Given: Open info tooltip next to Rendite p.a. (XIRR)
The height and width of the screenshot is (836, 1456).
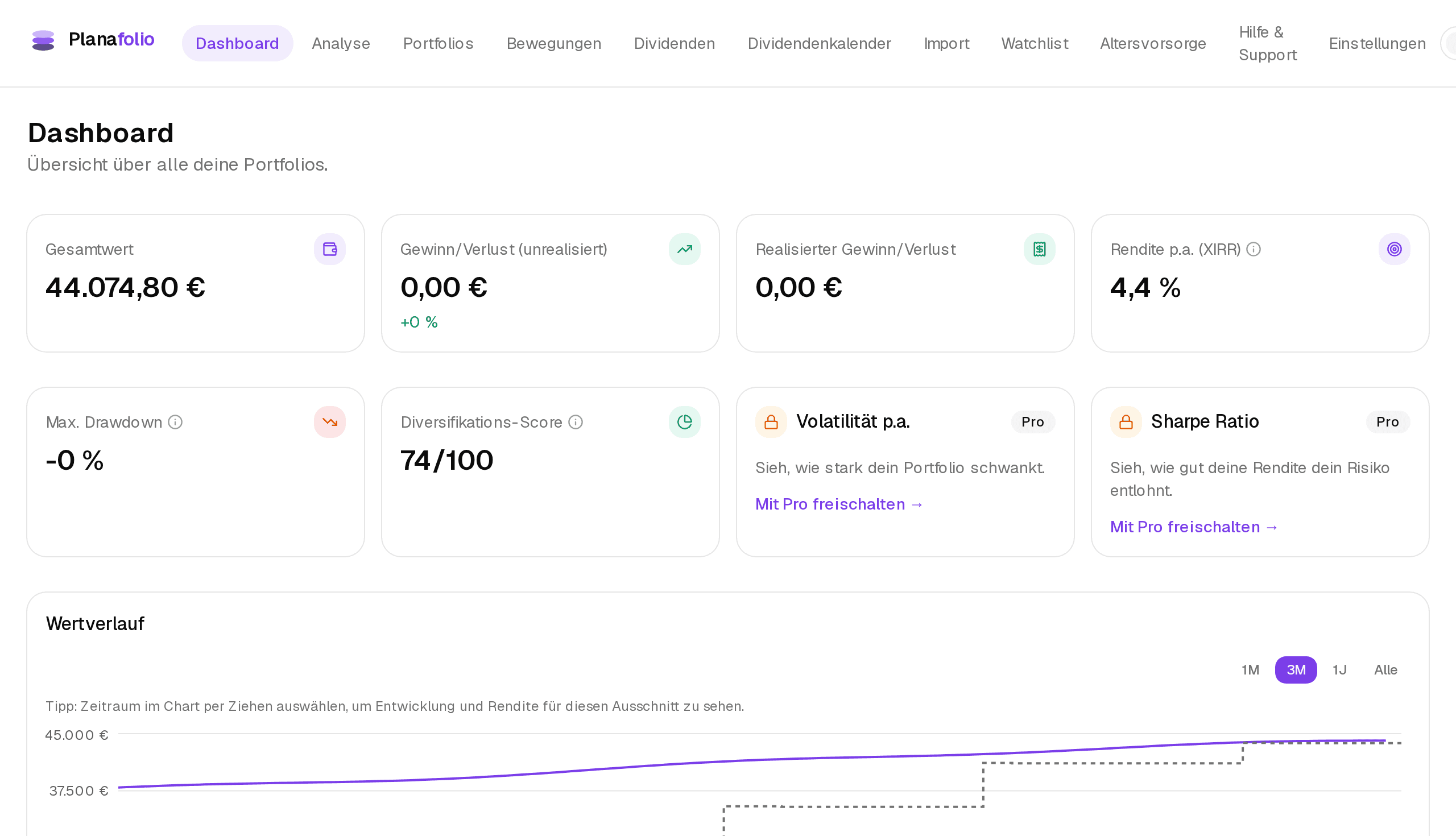Looking at the screenshot, I should [x=1254, y=249].
